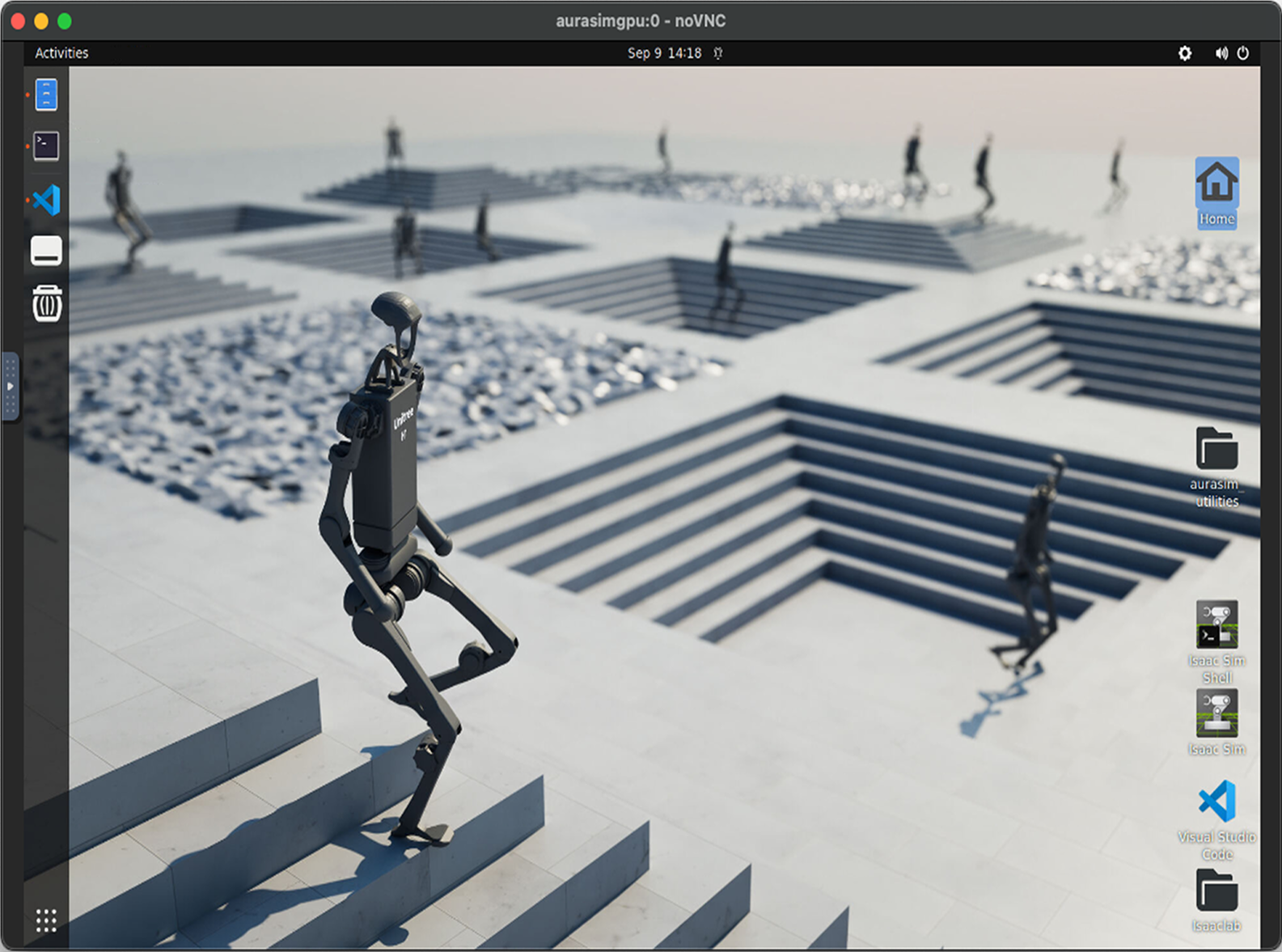This screenshot has height=952, width=1282.
Task: Open Visual Studio Code from the dock
Action: tap(46, 200)
